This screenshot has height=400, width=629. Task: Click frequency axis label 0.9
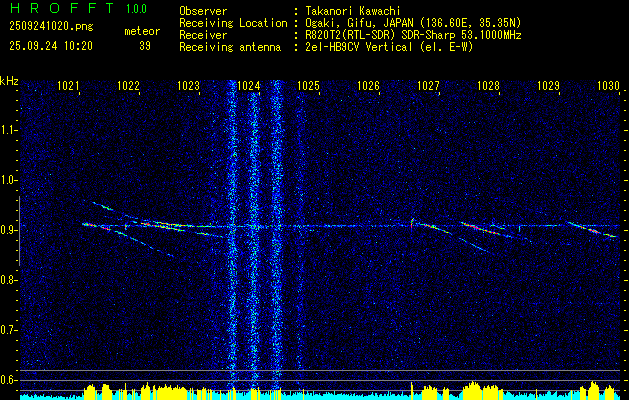[8, 230]
